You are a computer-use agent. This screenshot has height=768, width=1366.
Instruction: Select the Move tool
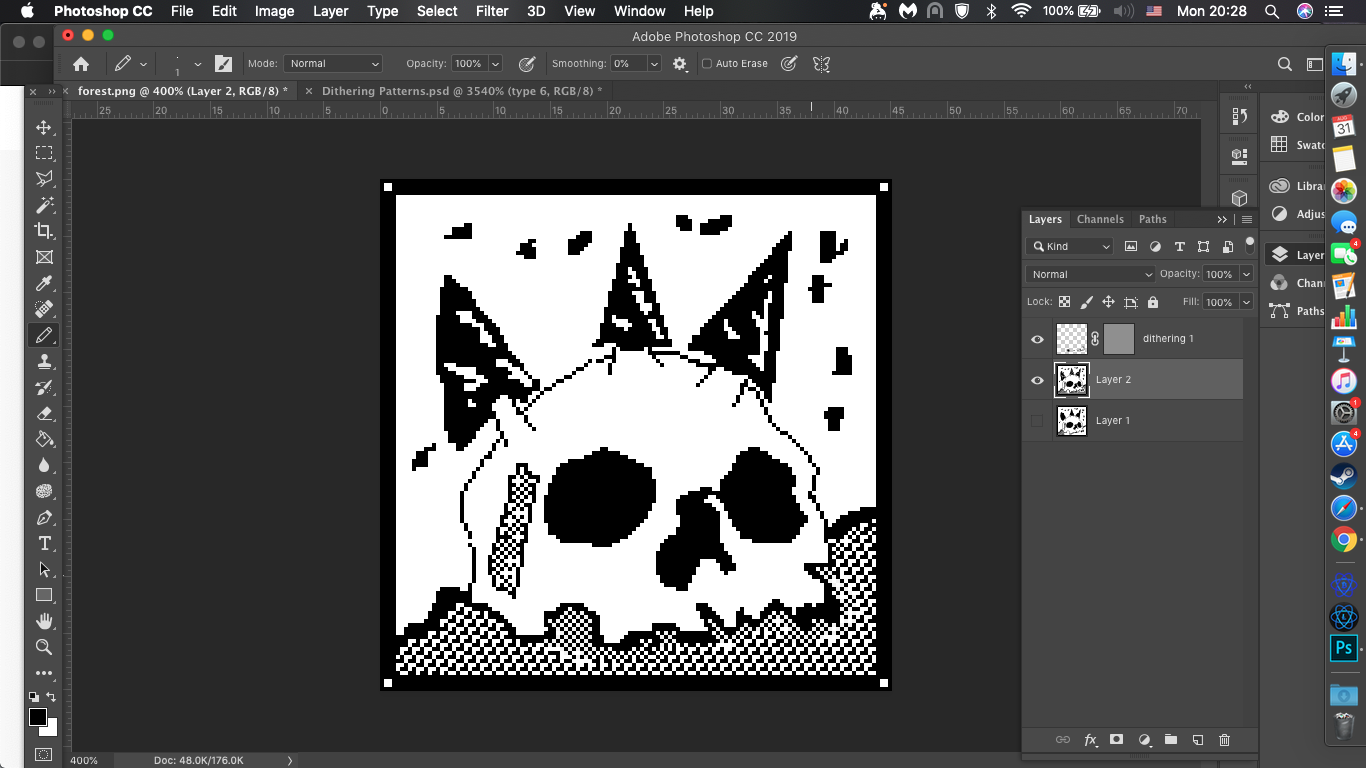(x=44, y=127)
